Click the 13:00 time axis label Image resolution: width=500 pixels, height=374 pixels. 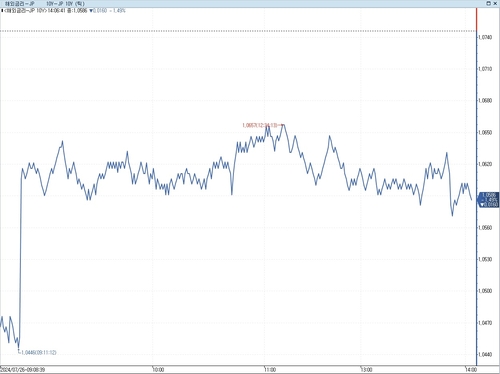366,370
